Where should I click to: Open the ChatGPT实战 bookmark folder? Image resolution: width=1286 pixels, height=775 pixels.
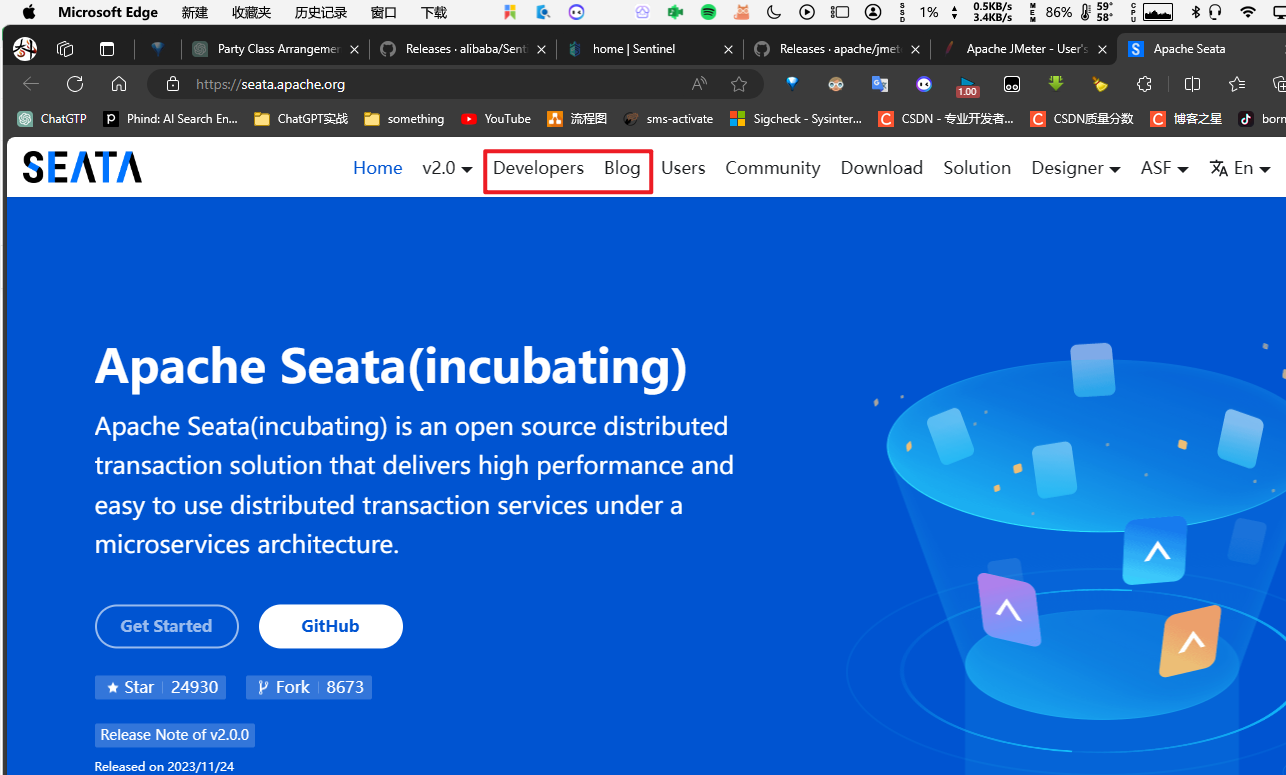coord(301,118)
